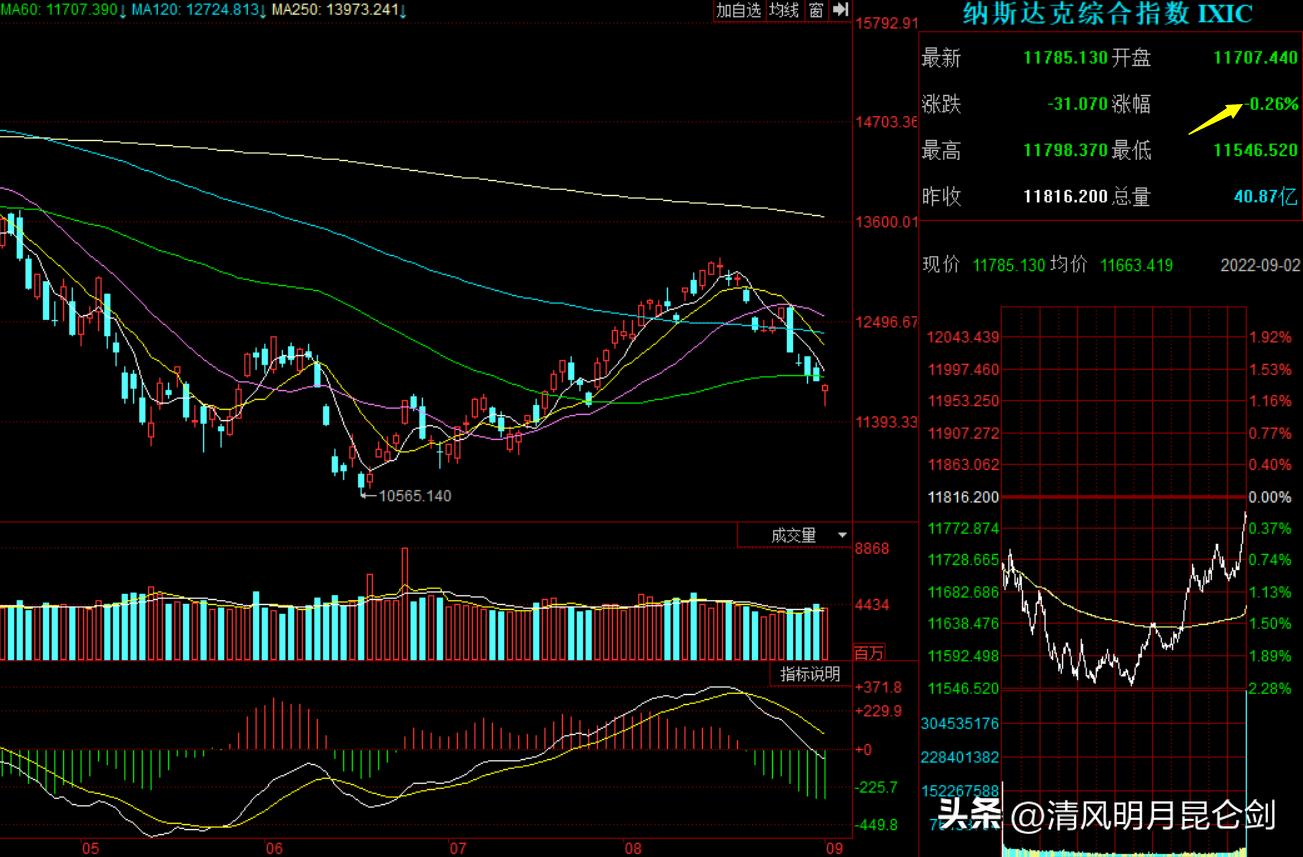Click the +229.9 MACD axis label
1303x857 pixels.
879,711
